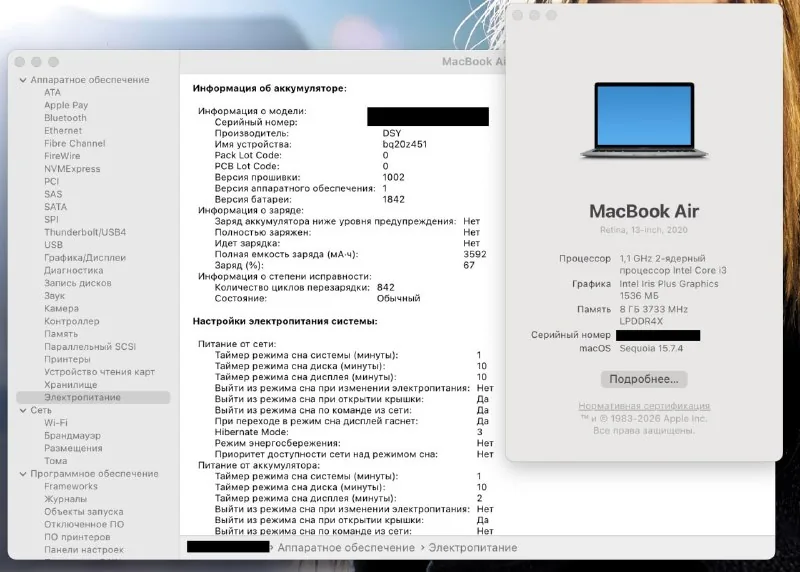Close the System Information window
Screen dimensions: 800x572
pos(20,62)
